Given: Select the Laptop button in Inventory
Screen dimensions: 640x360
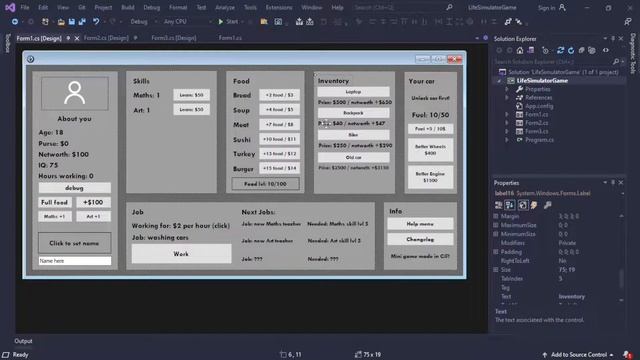Looking at the screenshot, I should pyautogui.click(x=353, y=92).
